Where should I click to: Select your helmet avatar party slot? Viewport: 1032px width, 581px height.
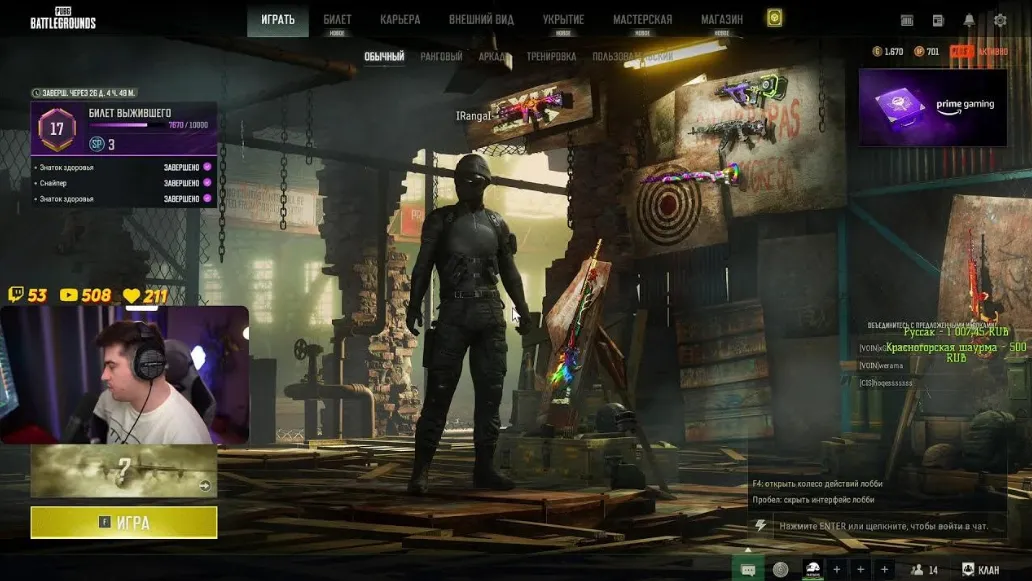tap(813, 570)
